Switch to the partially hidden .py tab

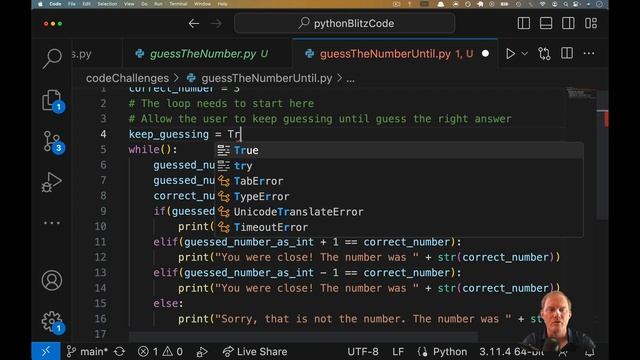pos(82,54)
